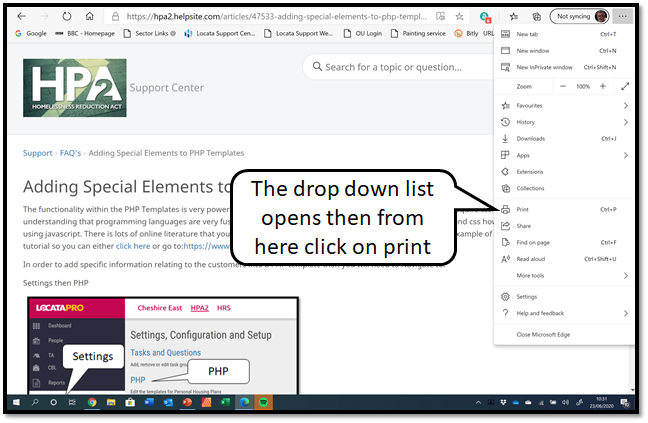This screenshot has width=648, height=423.
Task: Select Find on page menu item
Action: coord(564,242)
